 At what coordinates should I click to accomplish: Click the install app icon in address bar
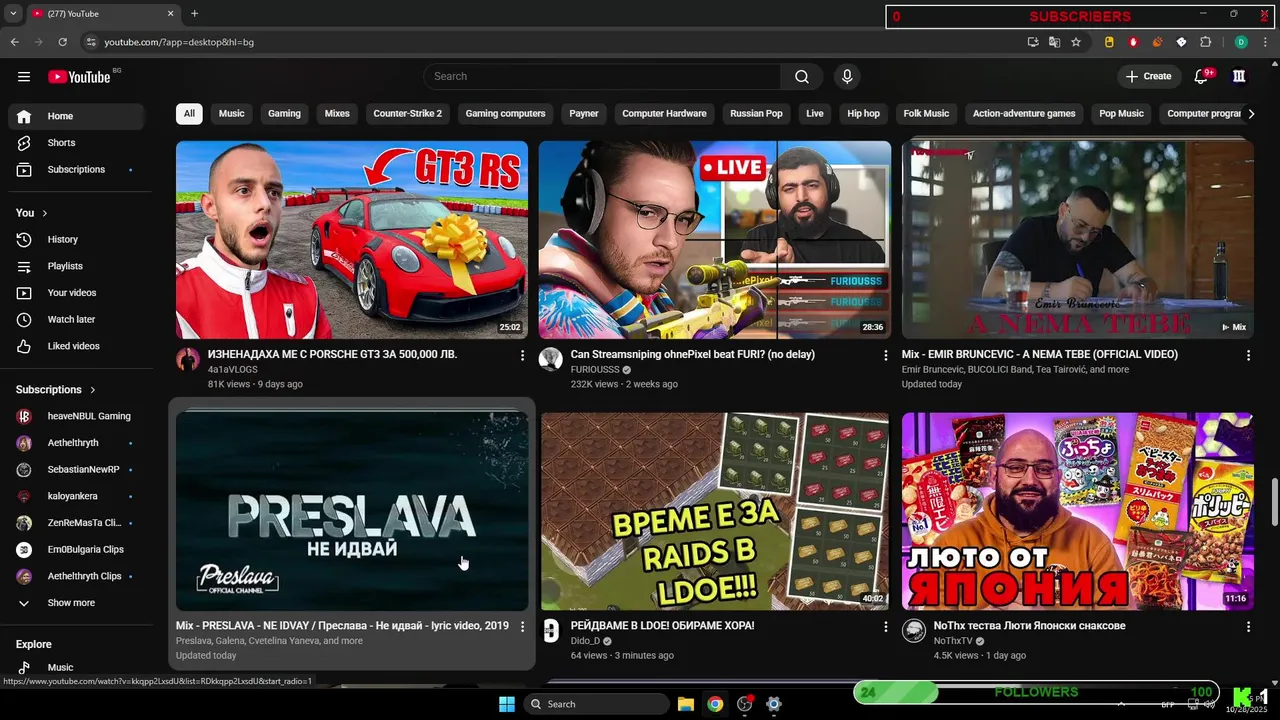1033,42
